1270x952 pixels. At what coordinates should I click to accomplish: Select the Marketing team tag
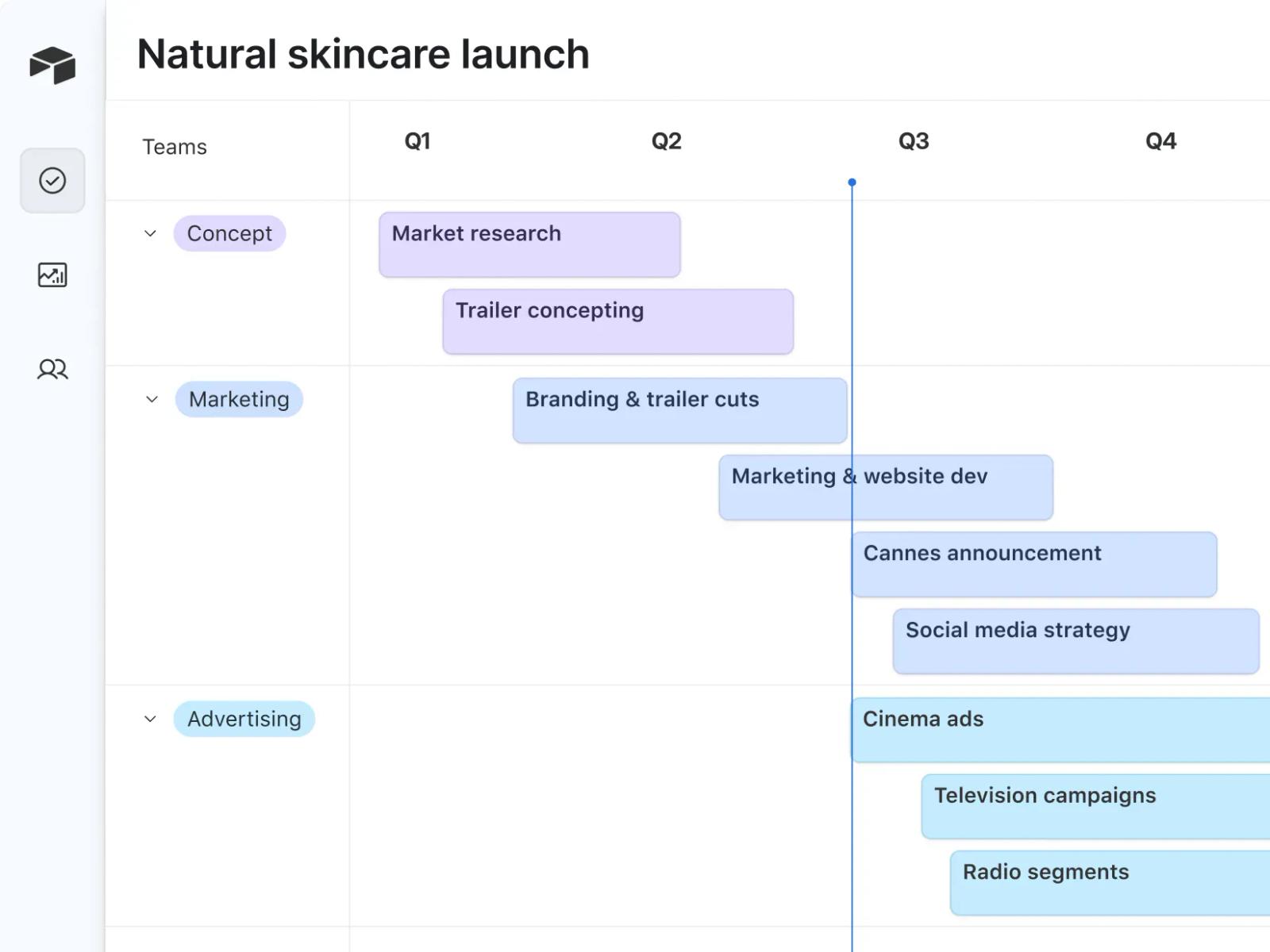[x=239, y=399]
